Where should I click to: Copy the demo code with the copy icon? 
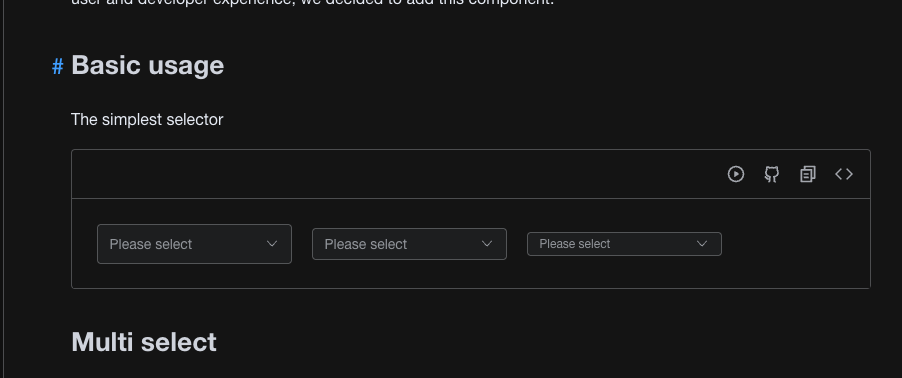[x=808, y=174]
